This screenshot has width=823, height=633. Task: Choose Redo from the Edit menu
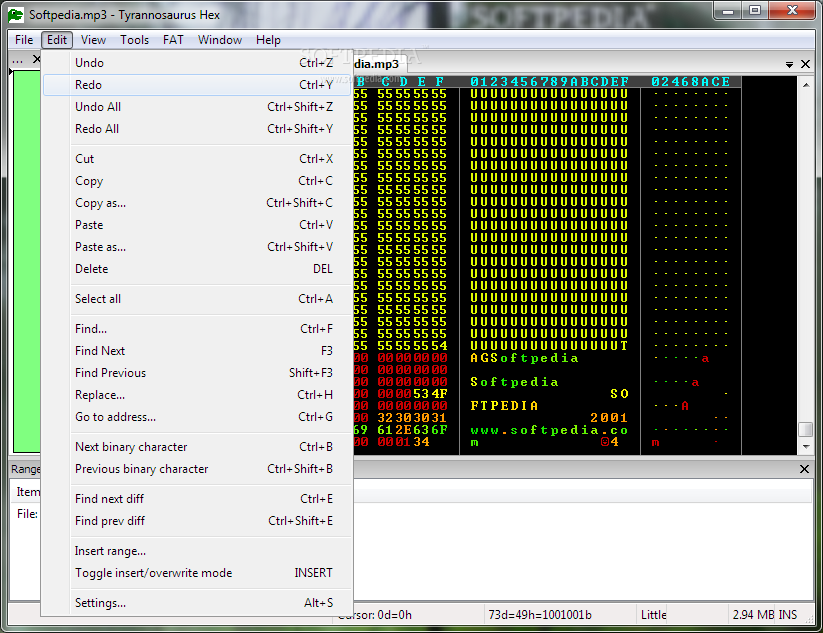[197, 85]
